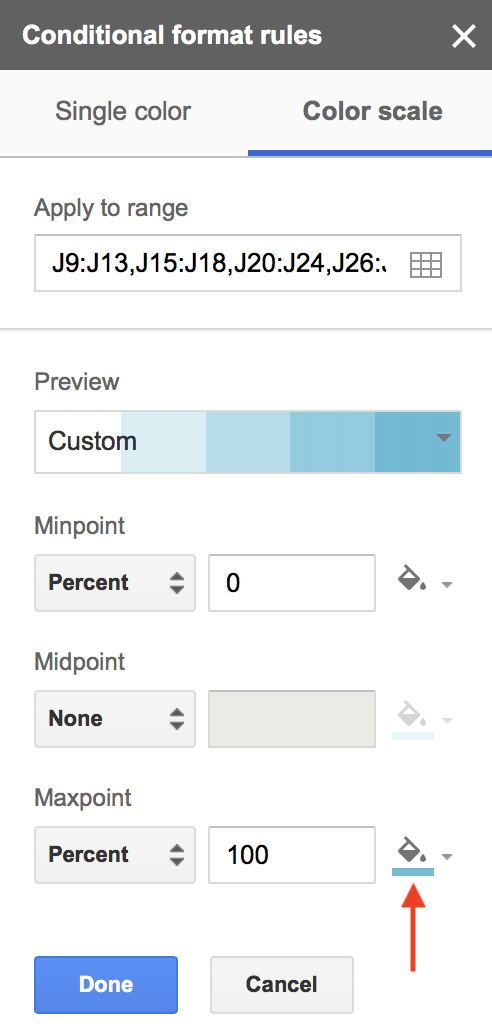Click the Midpoint fill color bucket icon
This screenshot has height=1036, width=492.
(x=412, y=716)
